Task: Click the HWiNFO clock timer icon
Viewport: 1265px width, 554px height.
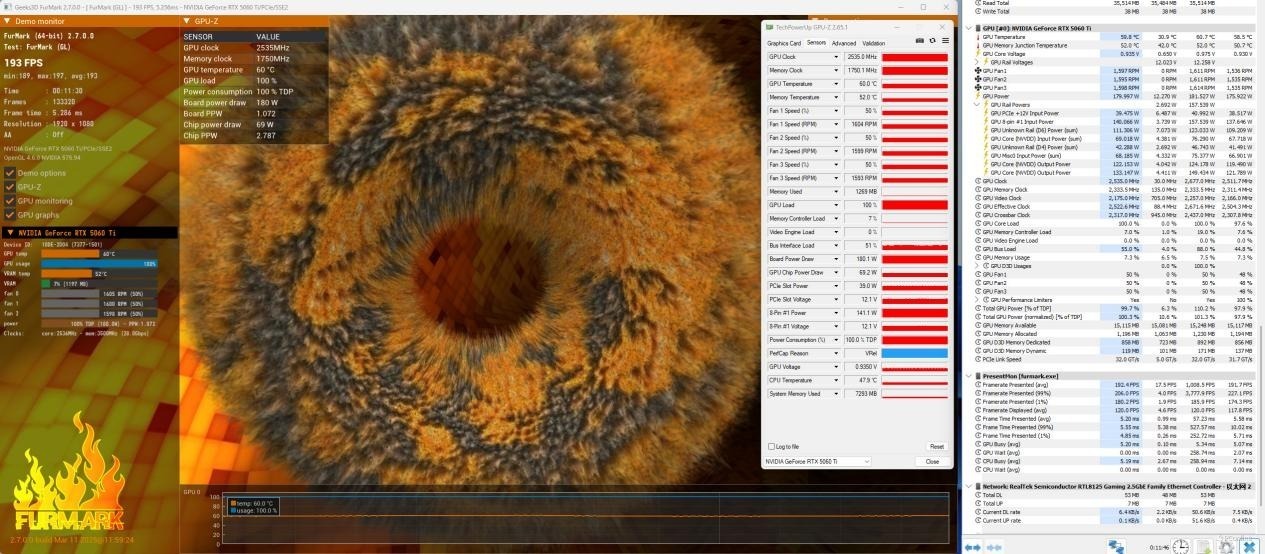Action: pos(1180,548)
